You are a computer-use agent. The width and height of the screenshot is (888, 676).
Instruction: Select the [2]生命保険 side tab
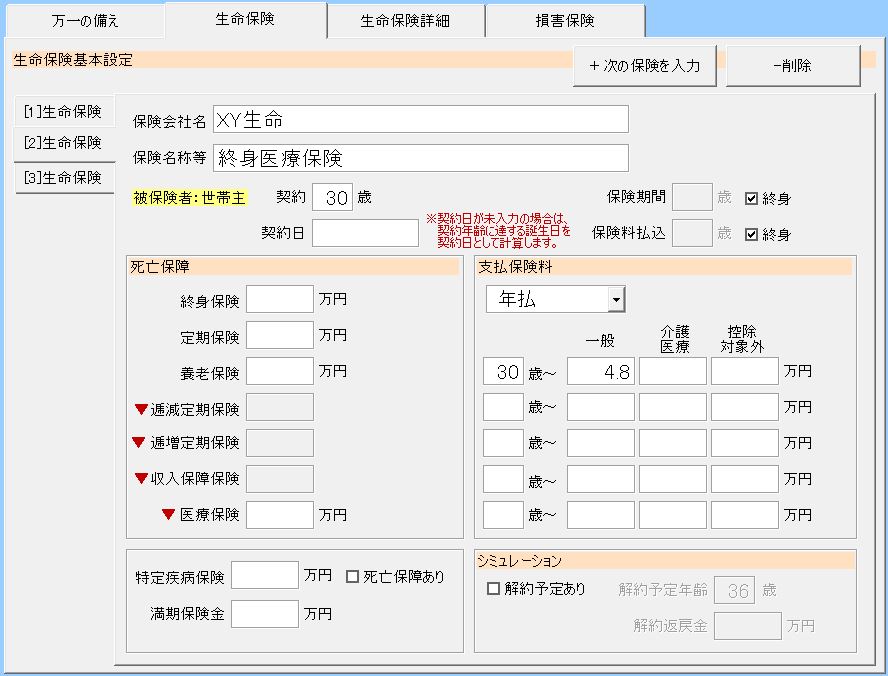[x=62, y=142]
